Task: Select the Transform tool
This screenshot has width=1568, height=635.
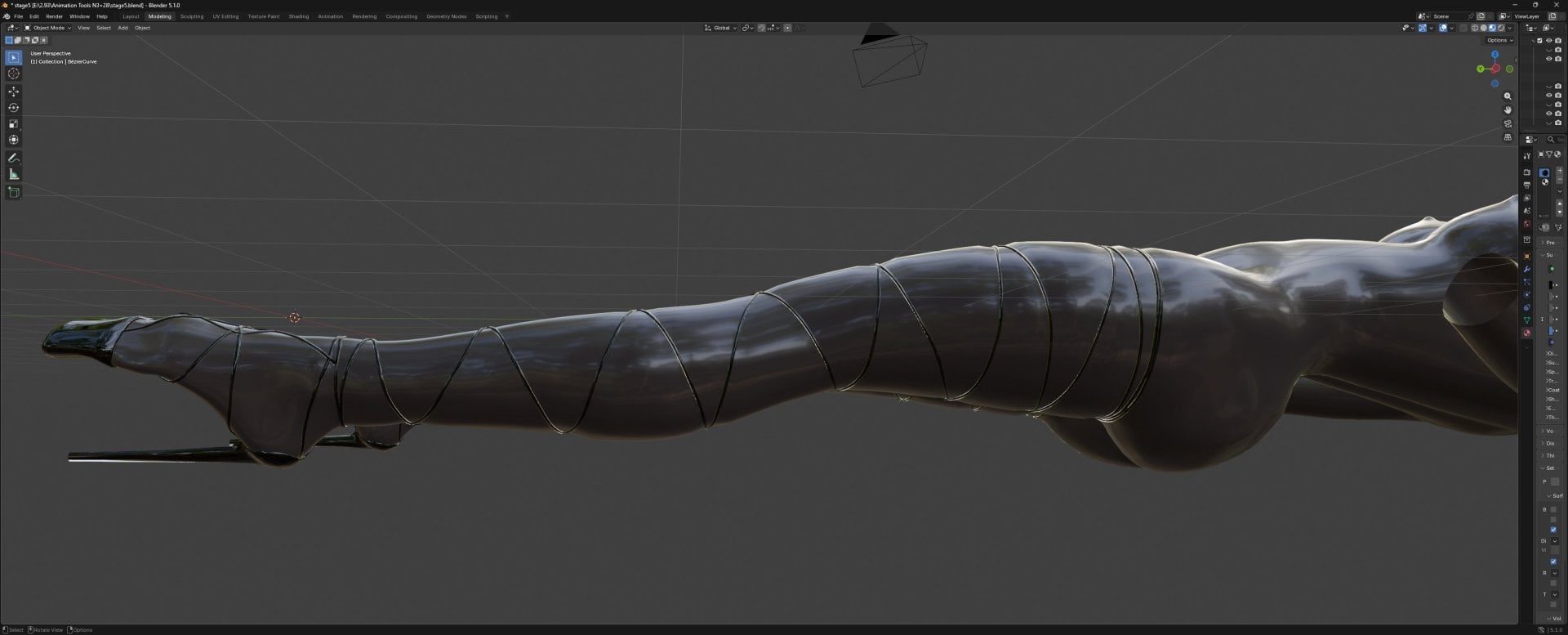Action: tap(14, 140)
